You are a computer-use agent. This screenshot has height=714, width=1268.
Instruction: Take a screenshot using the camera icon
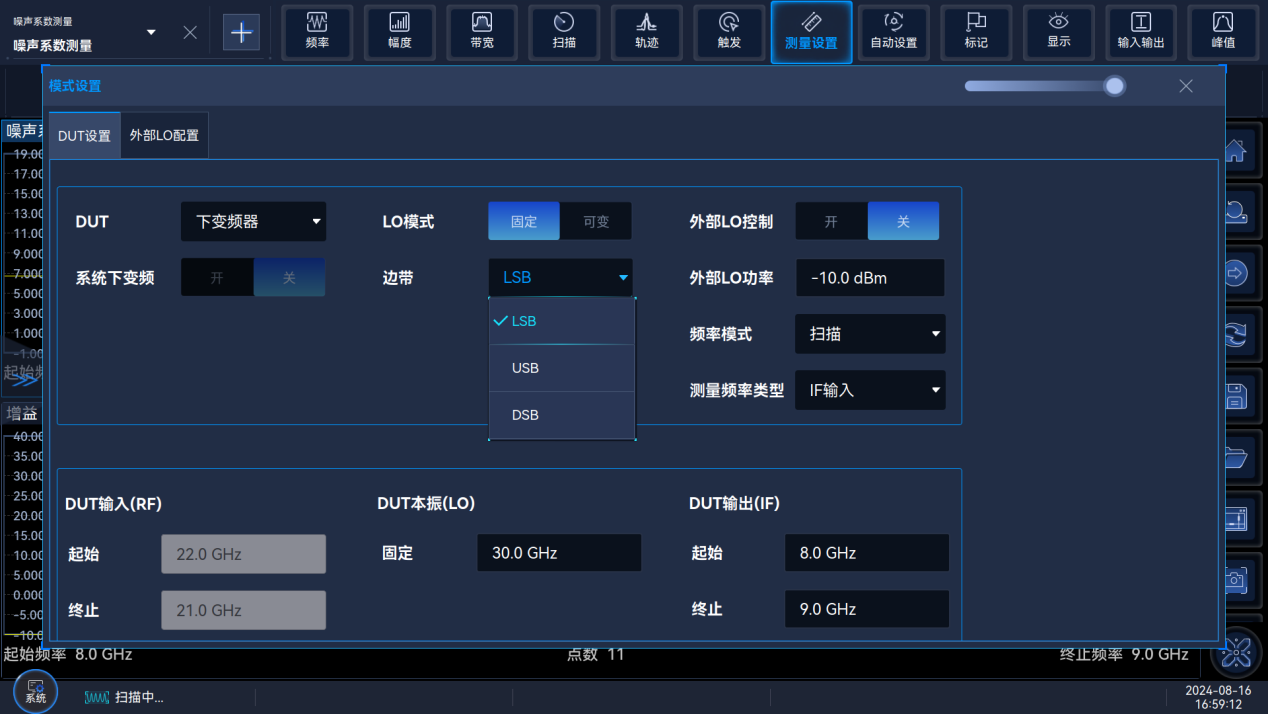click(1236, 579)
